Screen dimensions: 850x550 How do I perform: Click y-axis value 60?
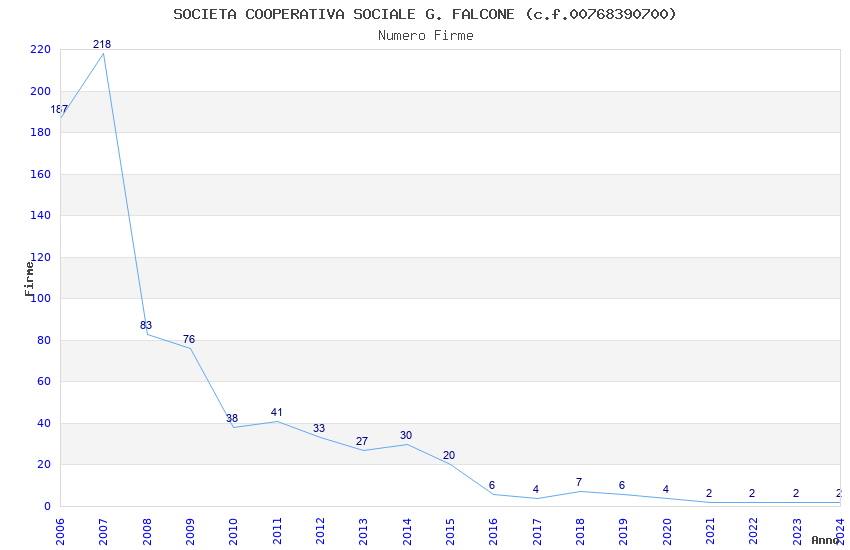44,381
